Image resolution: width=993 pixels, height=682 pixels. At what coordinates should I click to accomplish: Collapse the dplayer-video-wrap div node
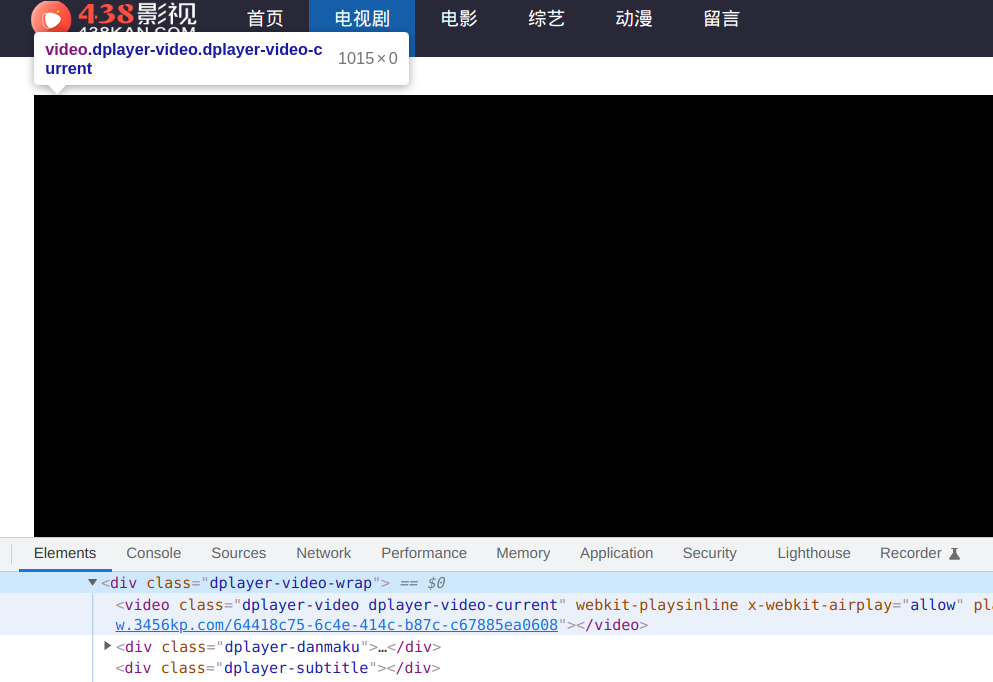92,583
